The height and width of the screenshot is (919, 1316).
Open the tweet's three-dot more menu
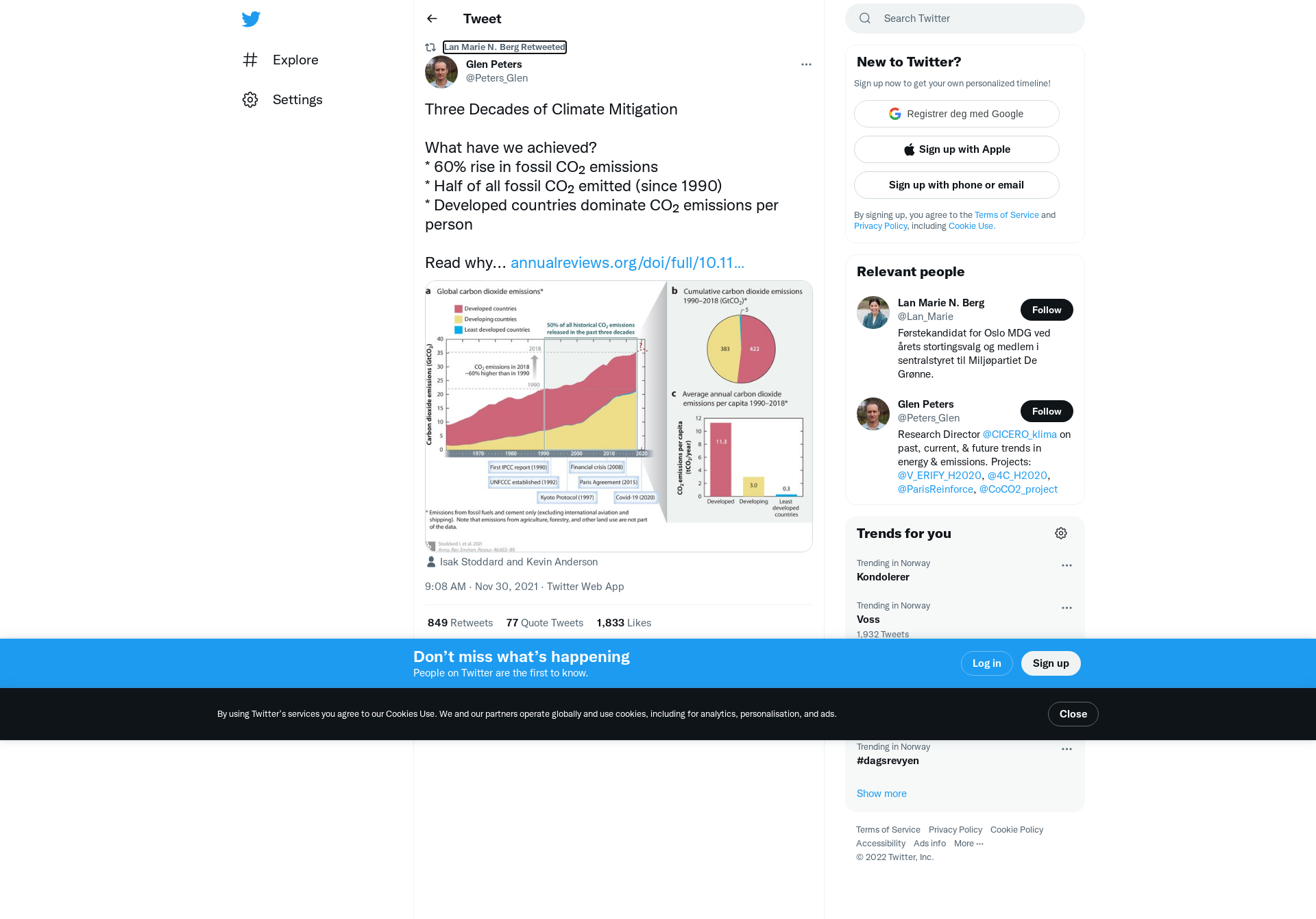pos(806,64)
